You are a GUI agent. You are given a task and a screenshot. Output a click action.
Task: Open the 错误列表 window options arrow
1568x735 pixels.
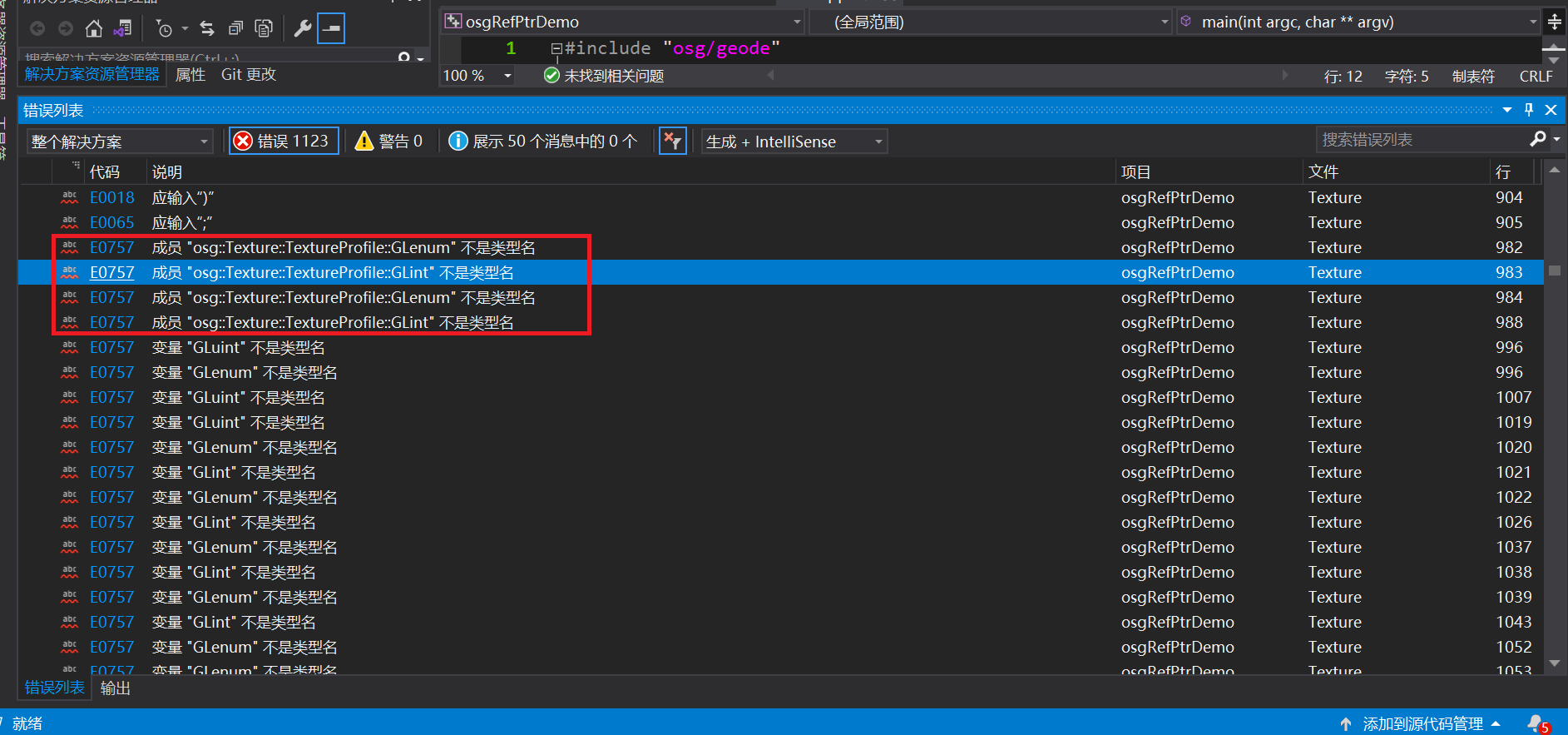[x=1507, y=110]
